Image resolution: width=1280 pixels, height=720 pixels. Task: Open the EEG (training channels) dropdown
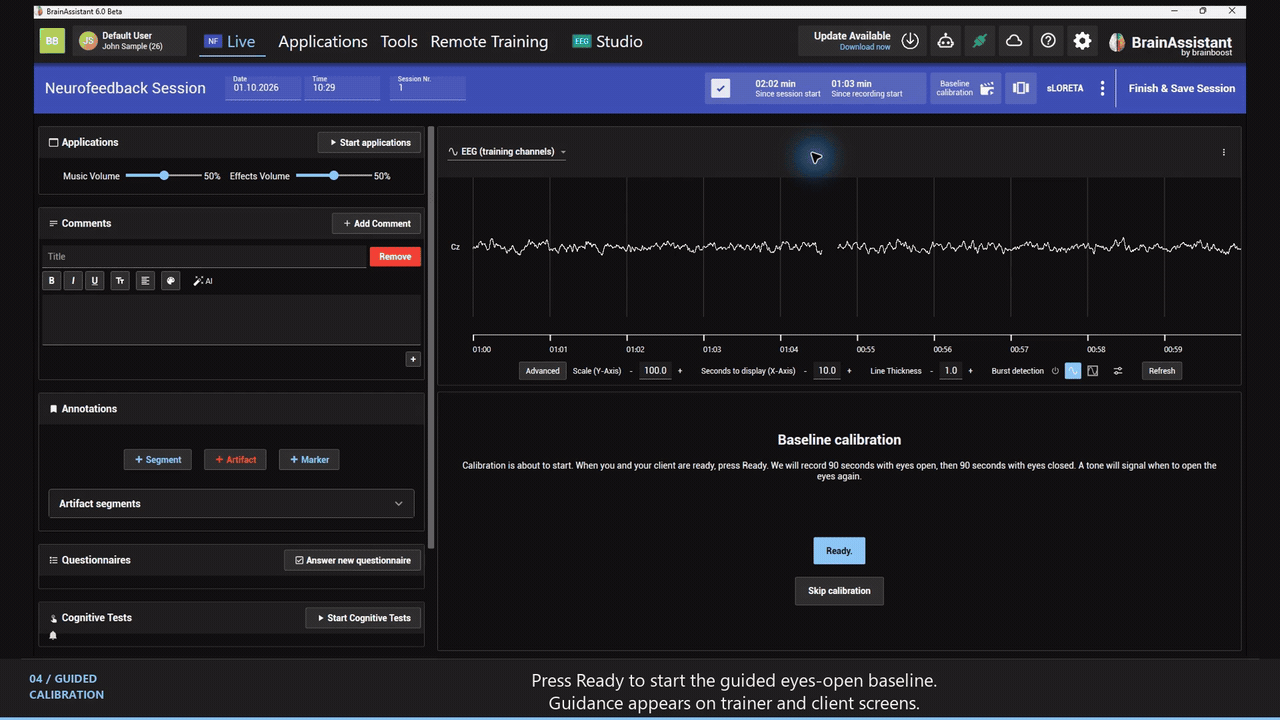pyautogui.click(x=507, y=152)
